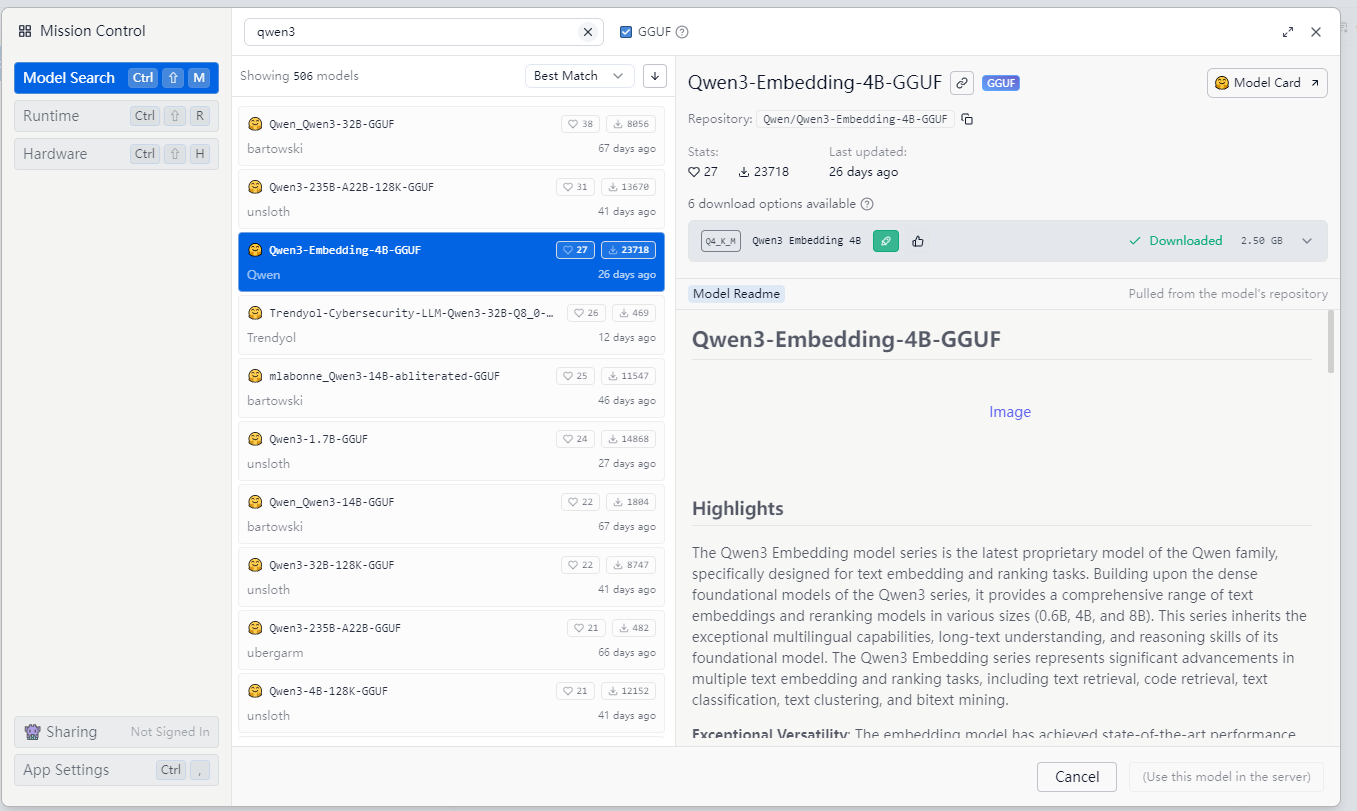
Task: Click the Cancel button
Action: tap(1077, 777)
